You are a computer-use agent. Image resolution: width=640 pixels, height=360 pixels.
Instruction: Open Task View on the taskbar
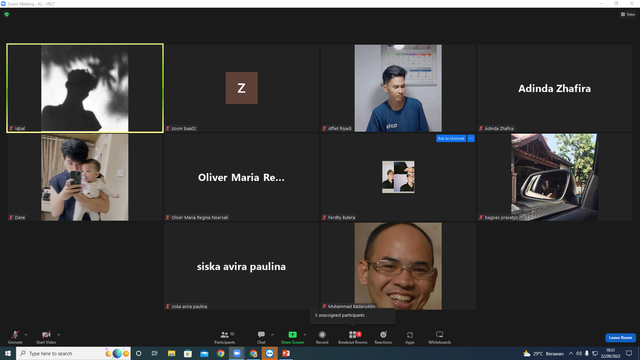point(155,353)
